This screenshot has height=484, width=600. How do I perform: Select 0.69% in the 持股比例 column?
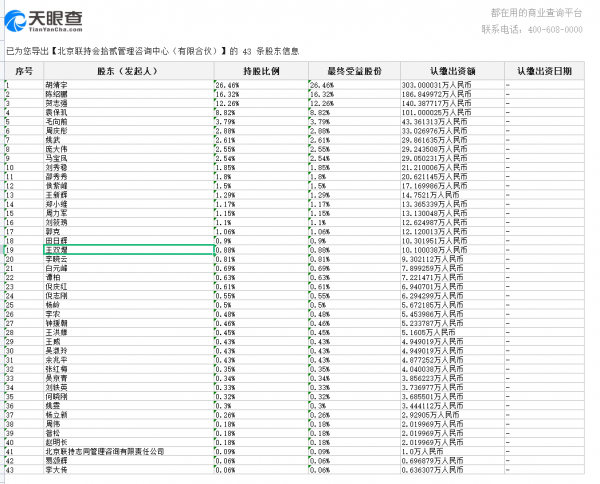(x=261, y=268)
